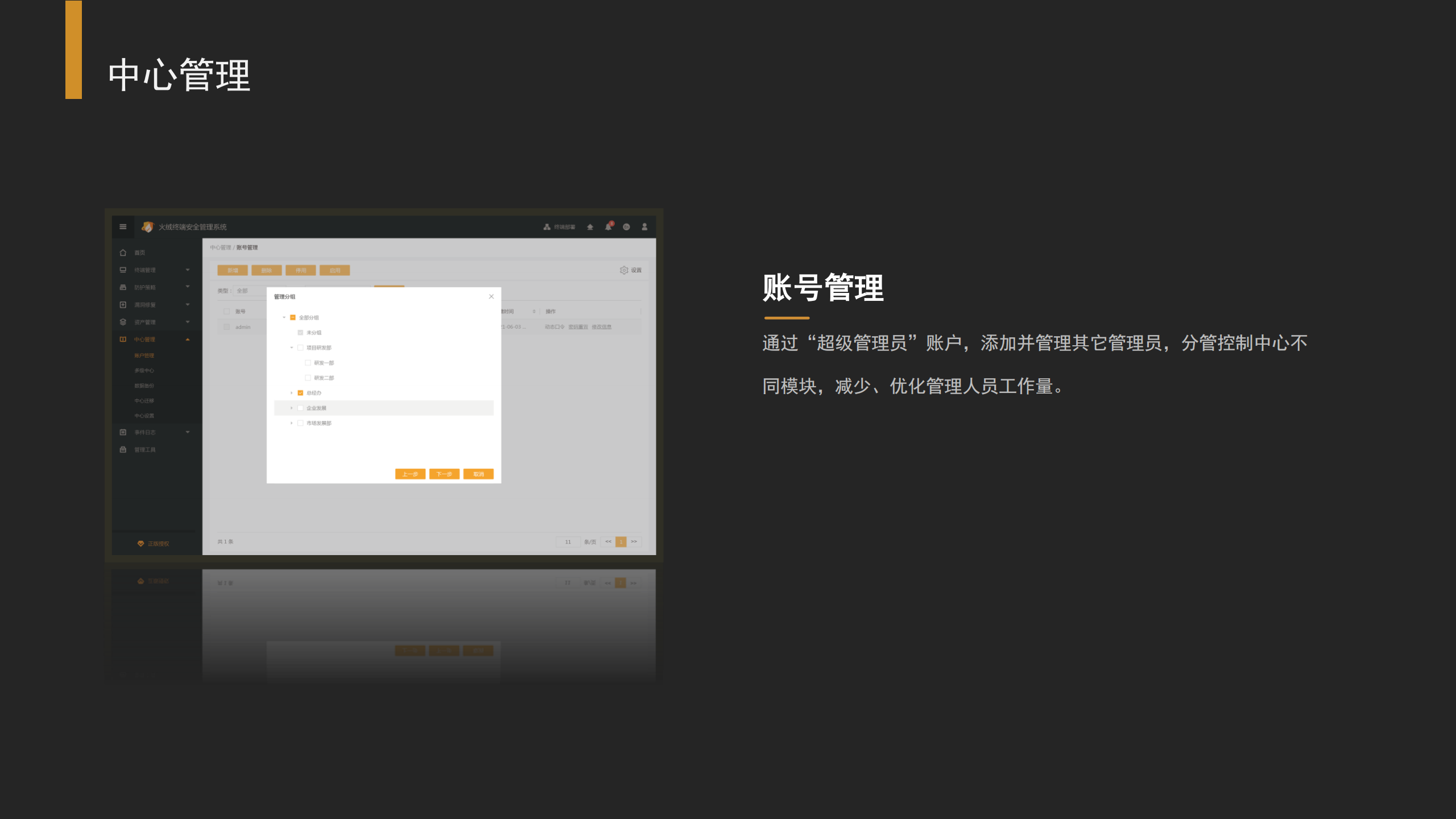Check the 企业发展 group checkbox
This screenshot has height=819, width=1456.
[301, 408]
